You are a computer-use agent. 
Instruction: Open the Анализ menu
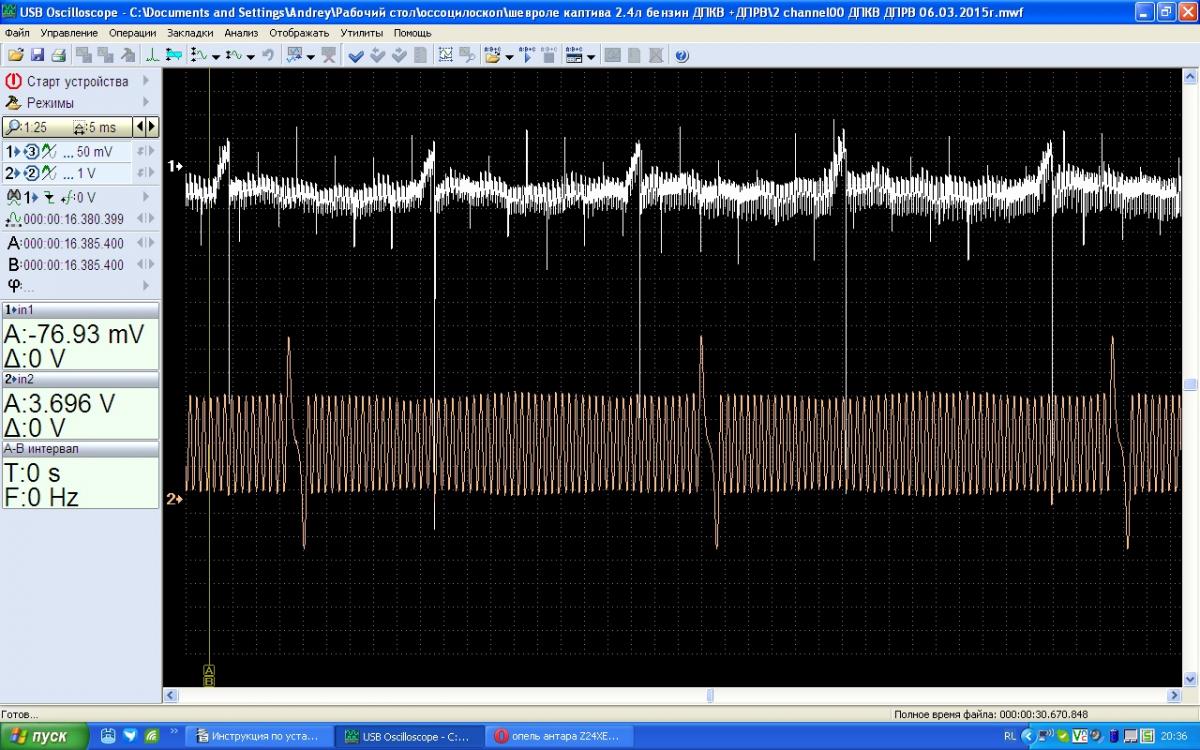click(241, 33)
